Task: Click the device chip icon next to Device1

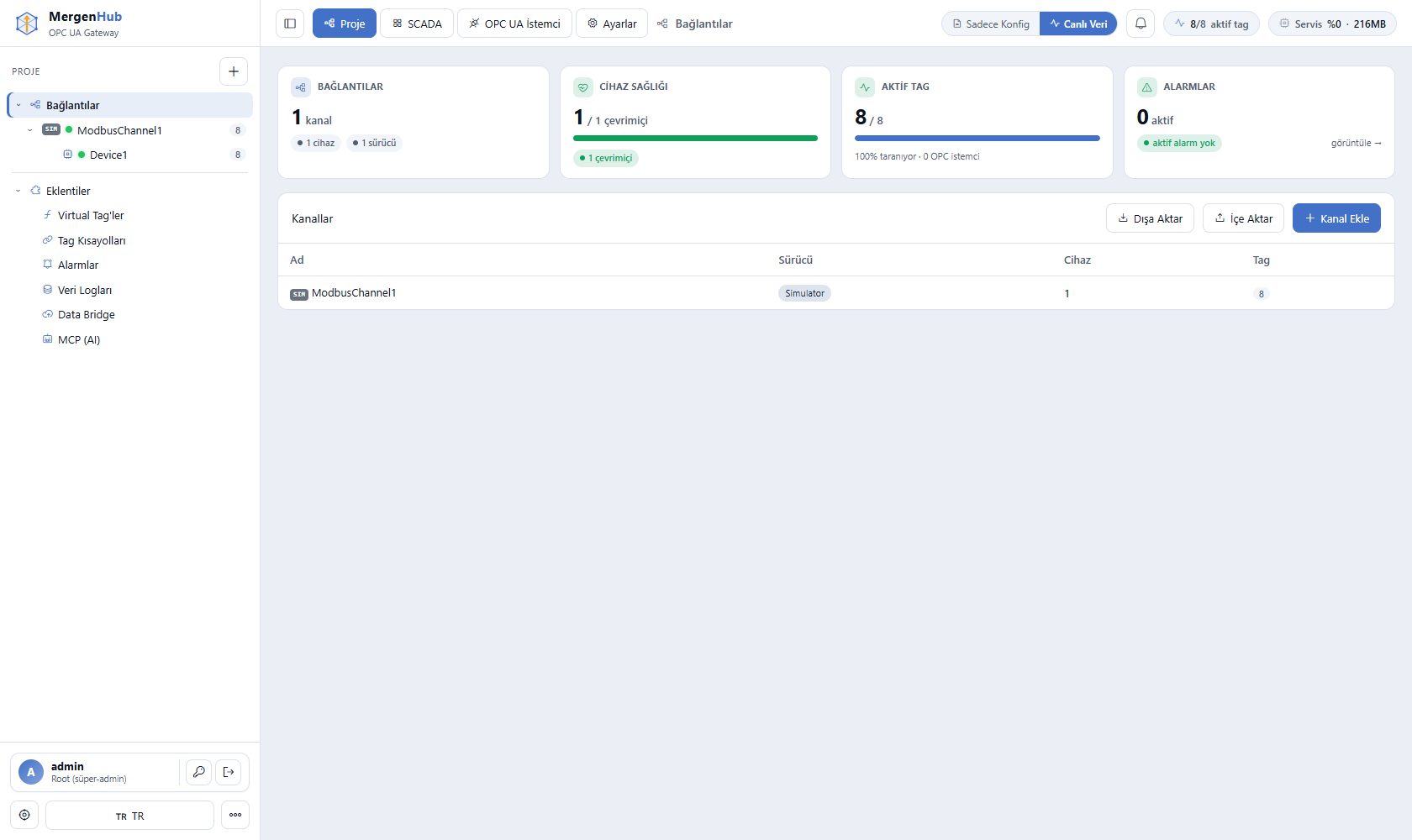Action: (x=67, y=155)
